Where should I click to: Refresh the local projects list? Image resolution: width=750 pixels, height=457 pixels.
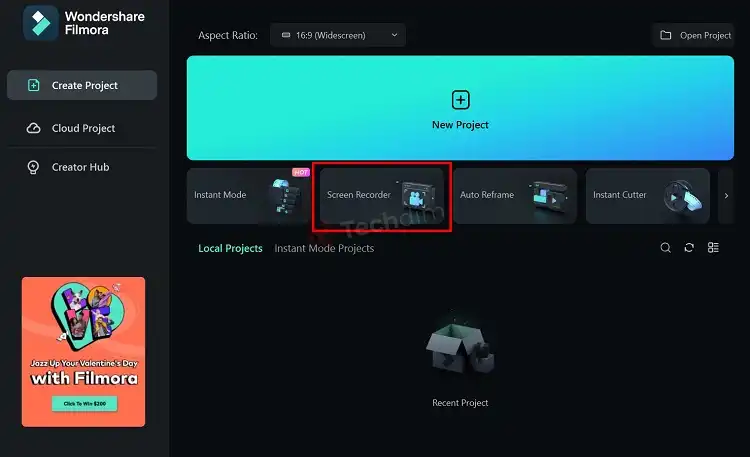(x=689, y=248)
